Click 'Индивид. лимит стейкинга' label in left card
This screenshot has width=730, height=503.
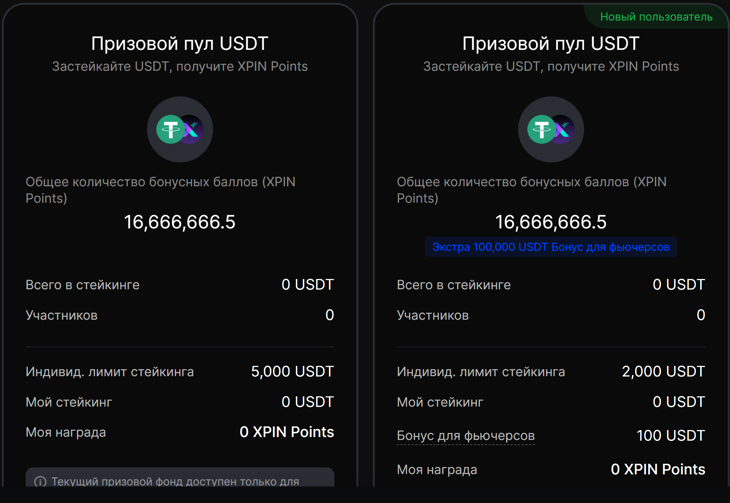[109, 372]
